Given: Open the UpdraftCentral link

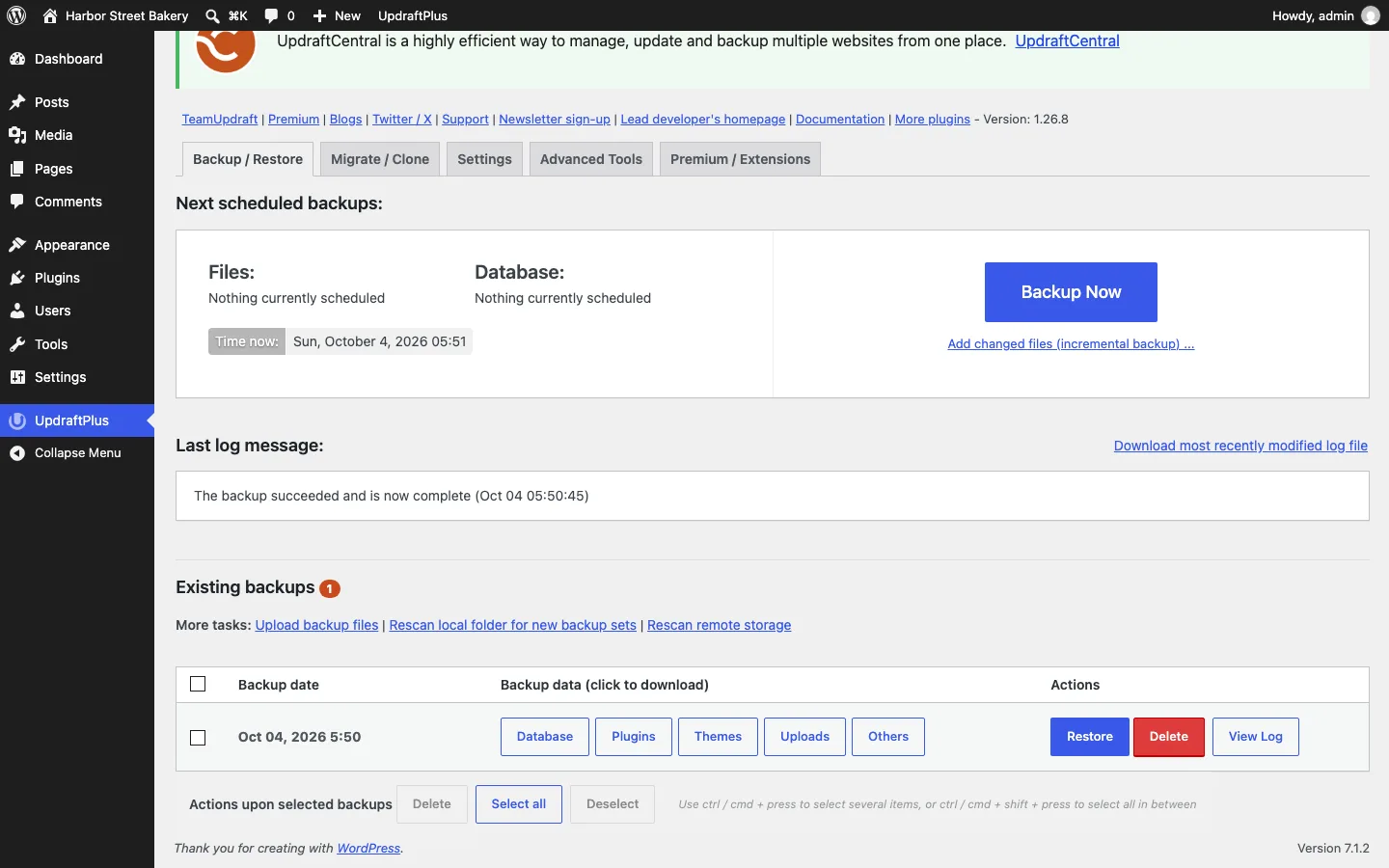Looking at the screenshot, I should point(1068,41).
